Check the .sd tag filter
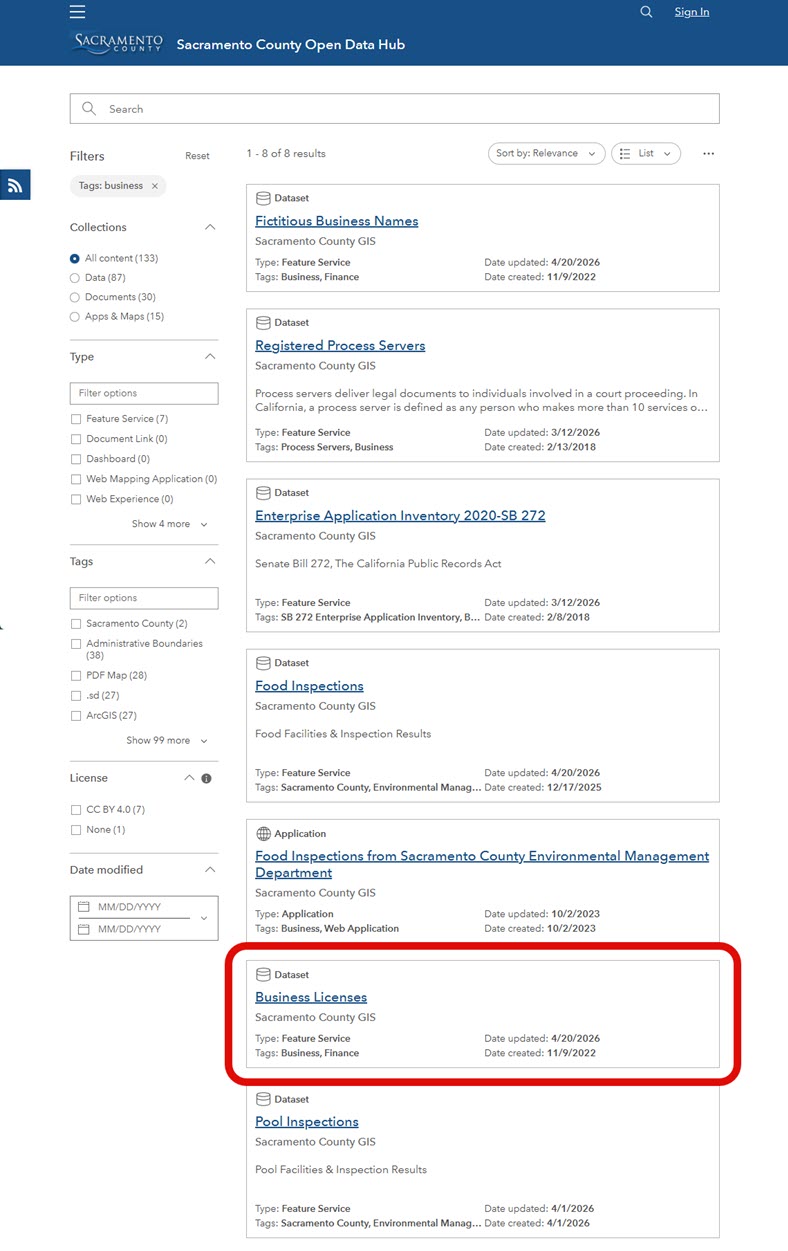 tap(76, 696)
